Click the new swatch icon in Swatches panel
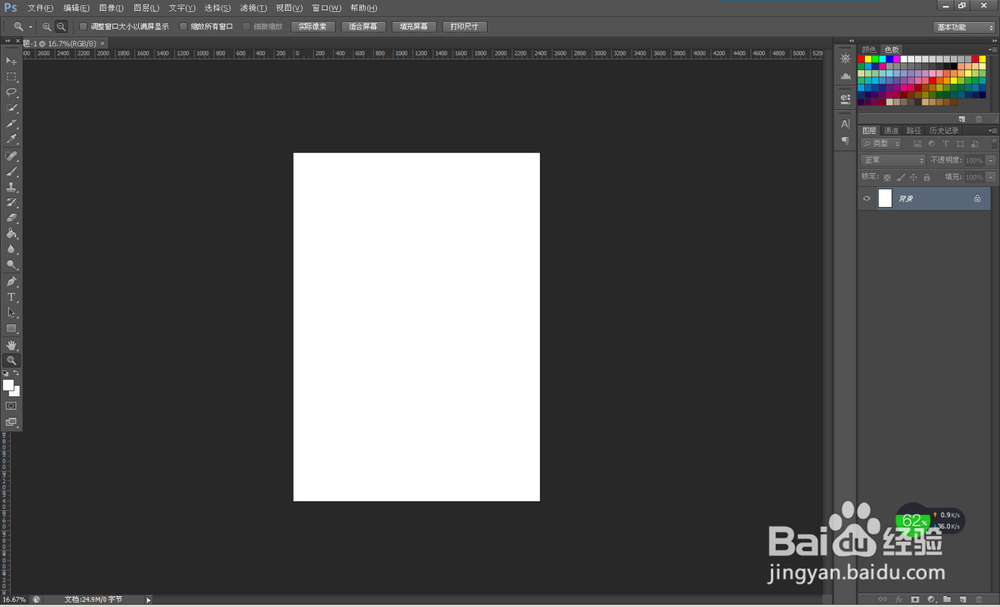Viewport: 1000px width, 607px height. pos(963,117)
